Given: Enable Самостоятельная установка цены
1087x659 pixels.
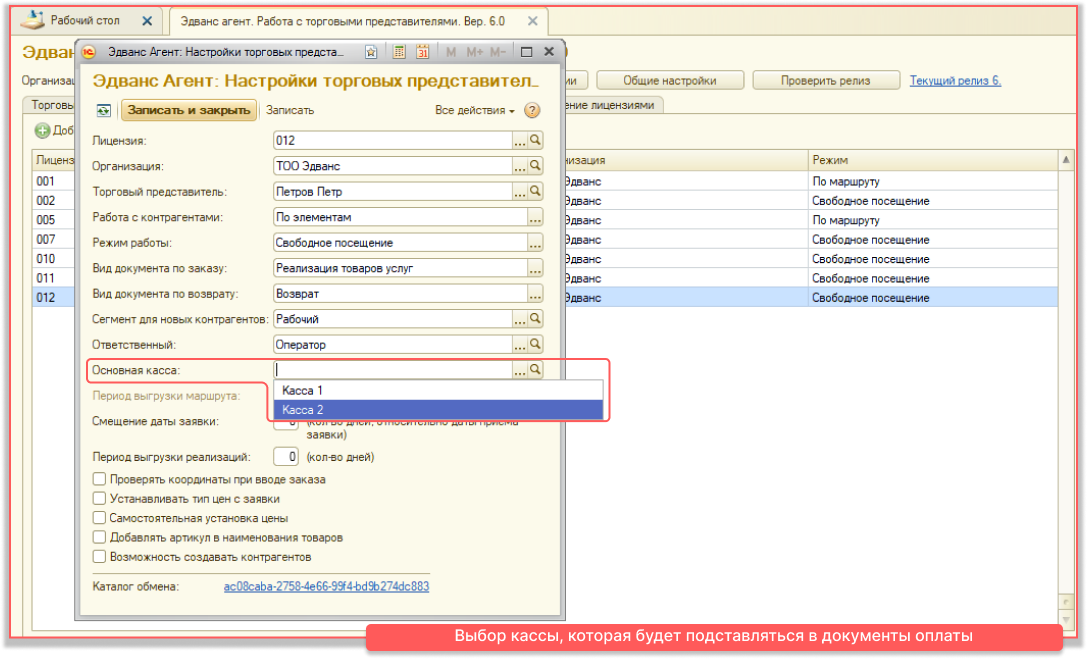Looking at the screenshot, I should (99, 518).
